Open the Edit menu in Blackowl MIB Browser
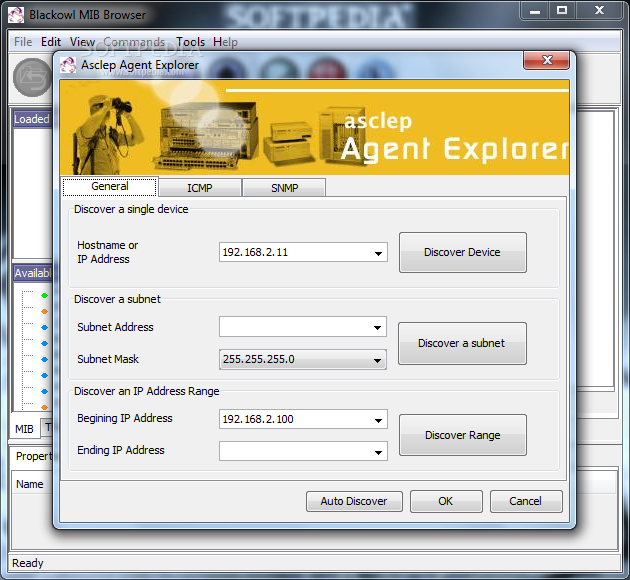The width and height of the screenshot is (630, 580). (51, 42)
